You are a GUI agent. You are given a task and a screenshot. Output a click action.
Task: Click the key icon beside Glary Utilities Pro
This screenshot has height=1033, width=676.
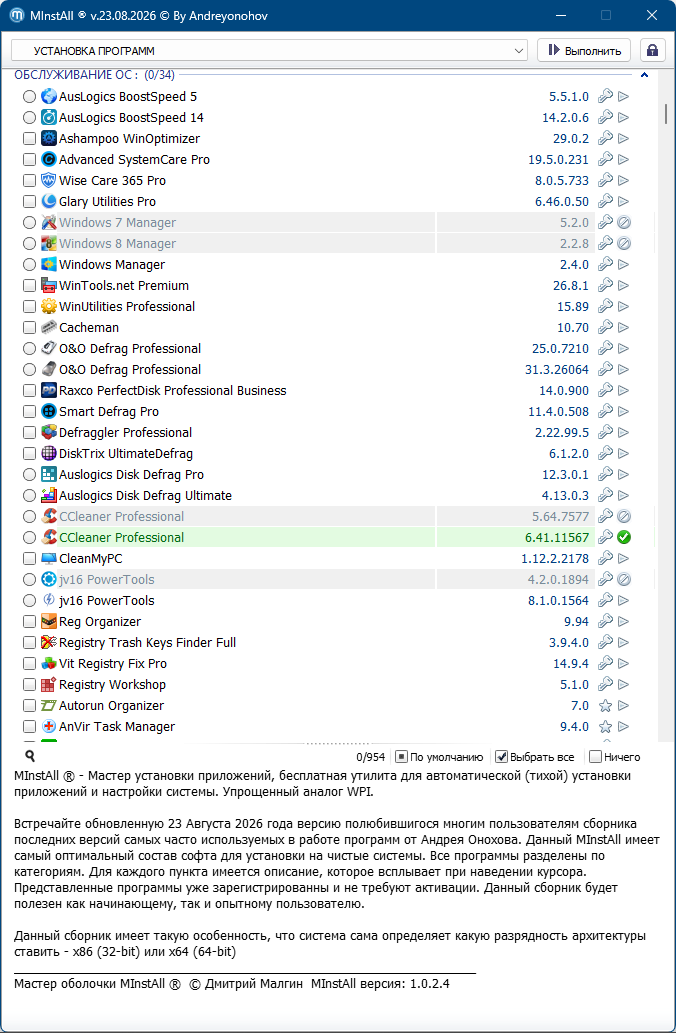click(605, 202)
